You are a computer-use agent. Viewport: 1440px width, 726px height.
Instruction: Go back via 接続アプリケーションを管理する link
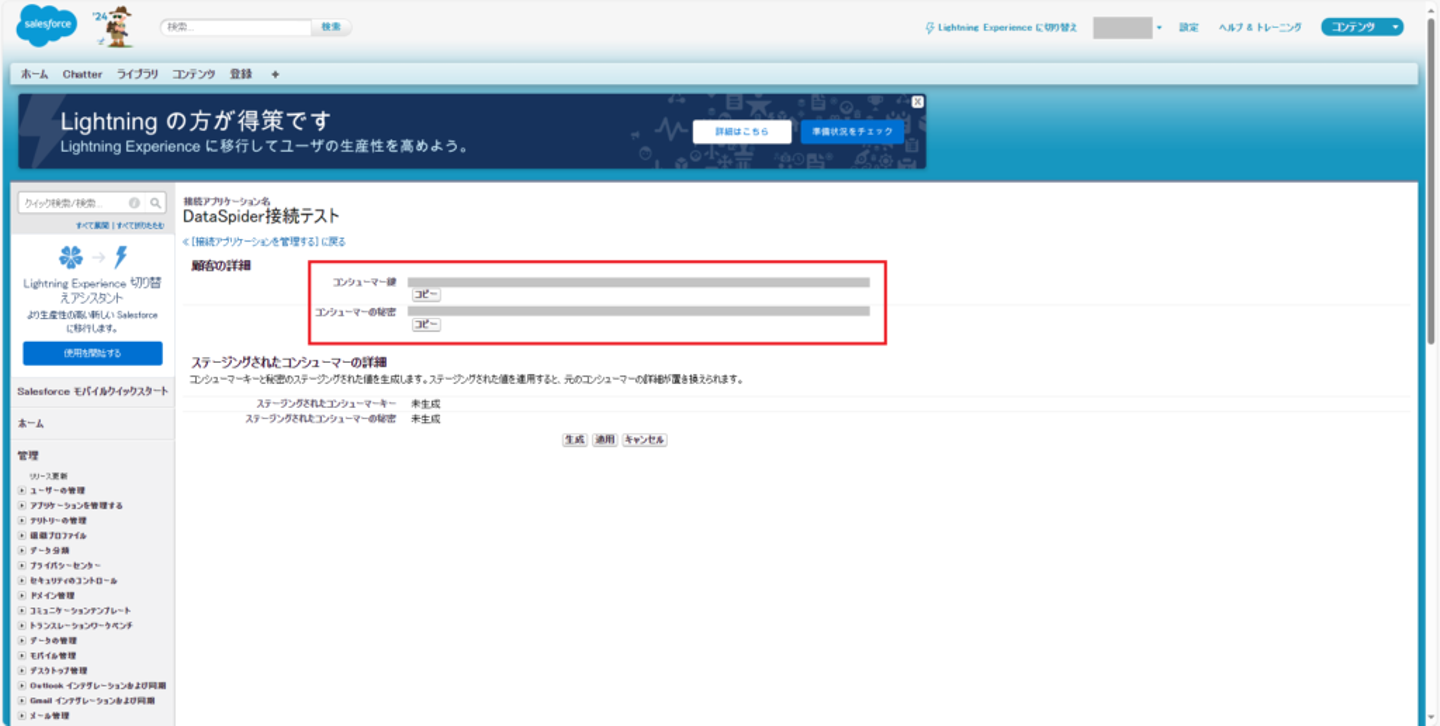tap(265, 242)
